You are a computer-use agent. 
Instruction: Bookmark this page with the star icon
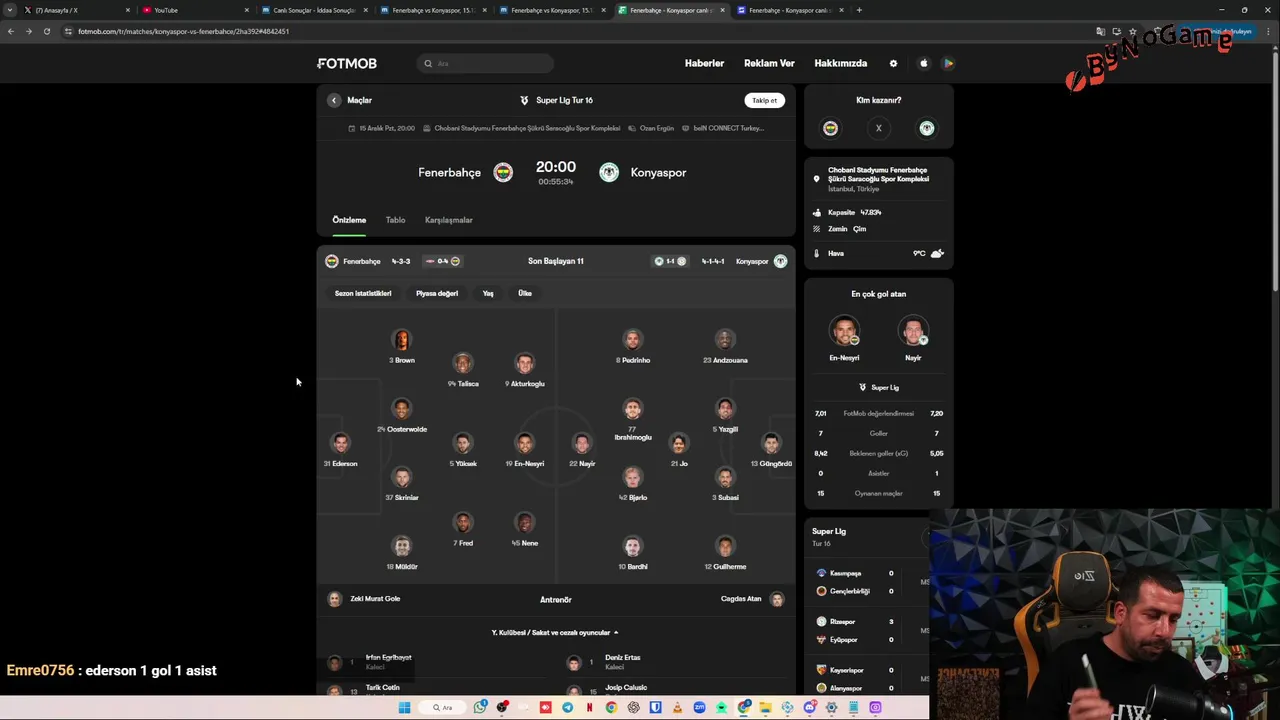[1133, 31]
